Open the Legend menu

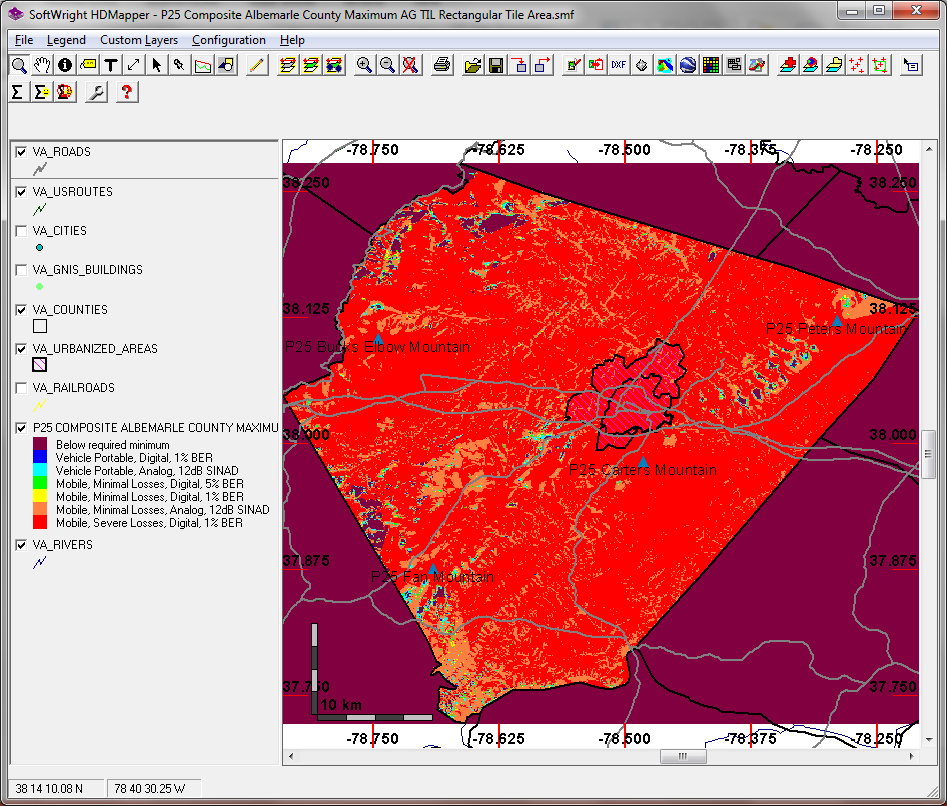click(66, 40)
